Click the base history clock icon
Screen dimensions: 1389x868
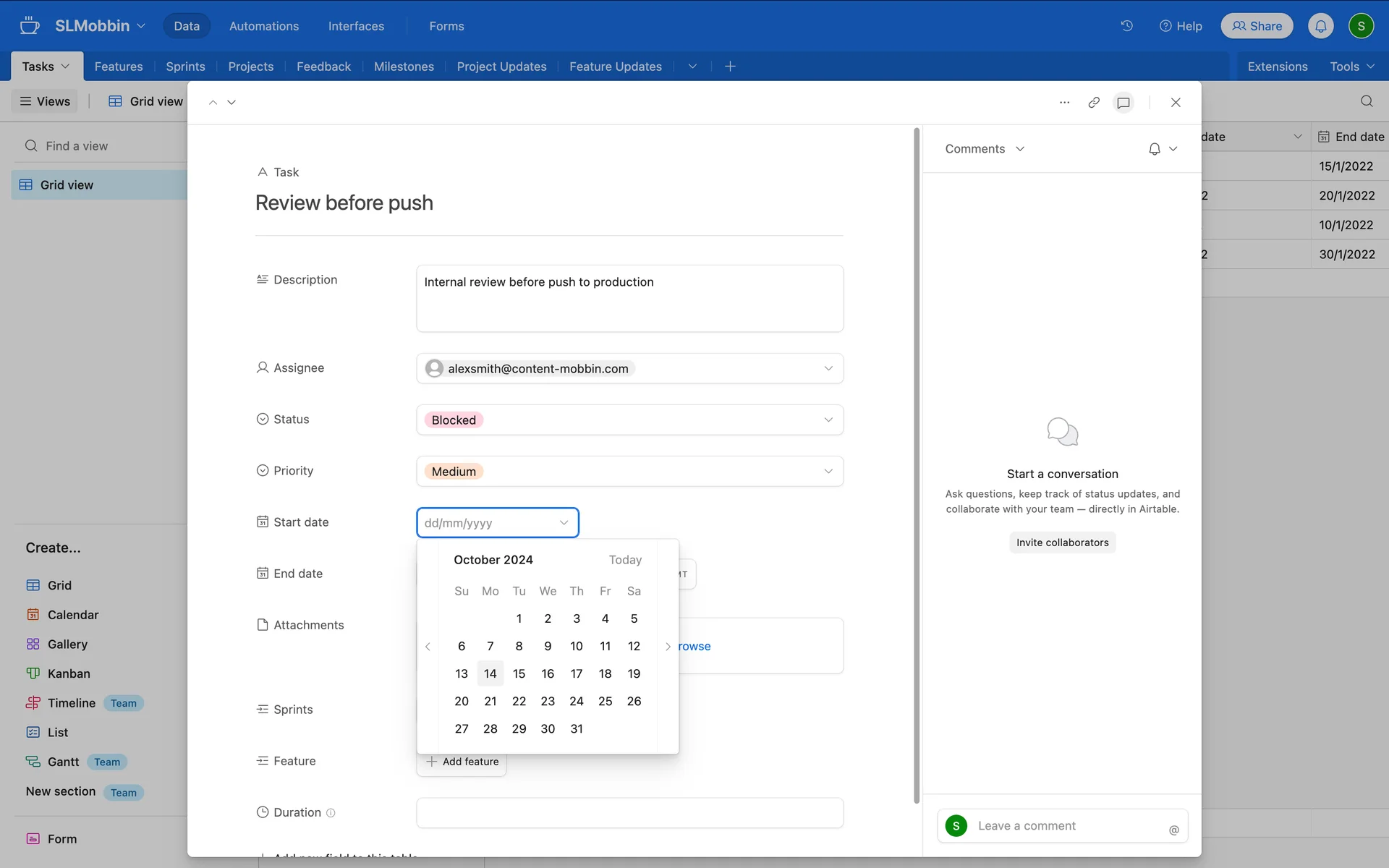click(x=1126, y=26)
